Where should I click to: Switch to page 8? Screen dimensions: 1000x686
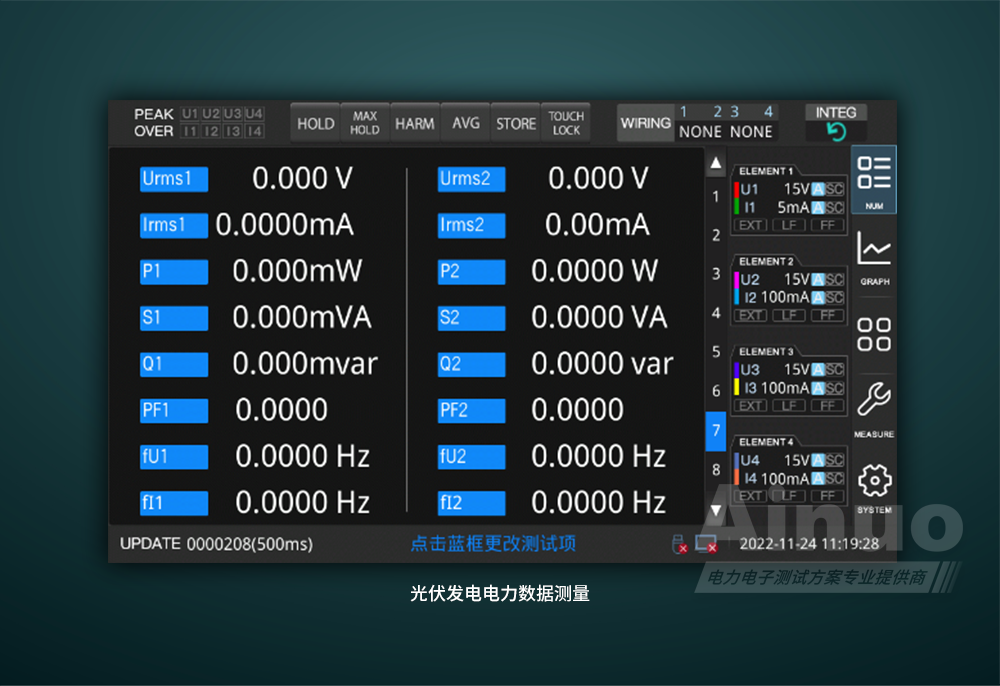tap(716, 469)
